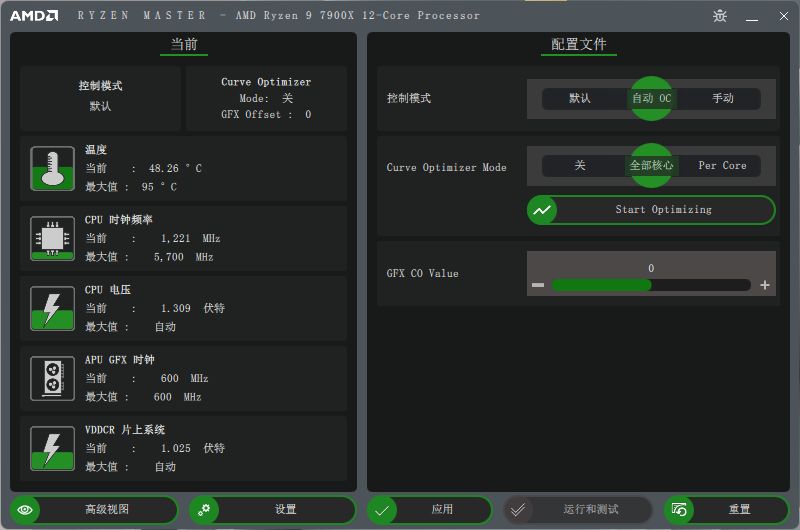800x530 pixels.
Task: Click 运行和测试 button
Action: click(x=578, y=510)
